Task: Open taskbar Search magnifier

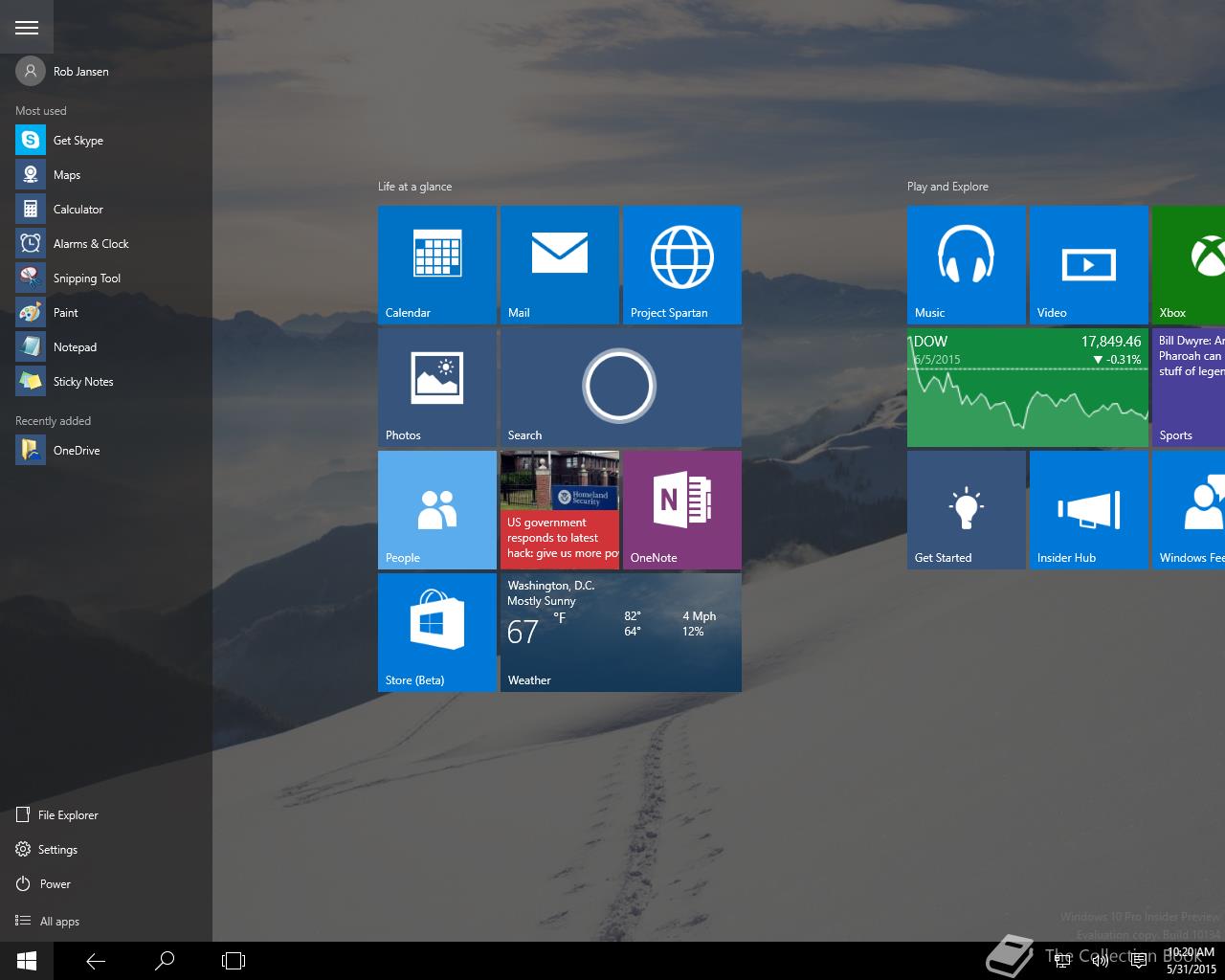Action: pyautogui.click(x=165, y=961)
